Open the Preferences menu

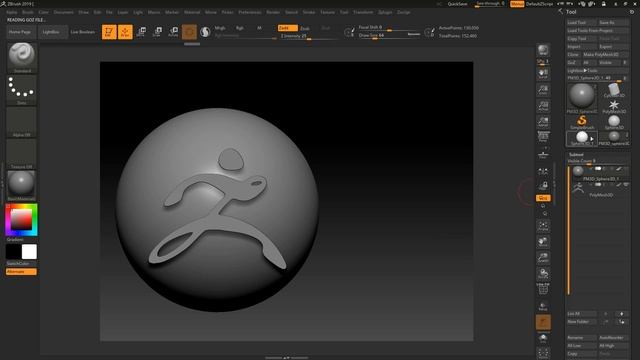250,12
